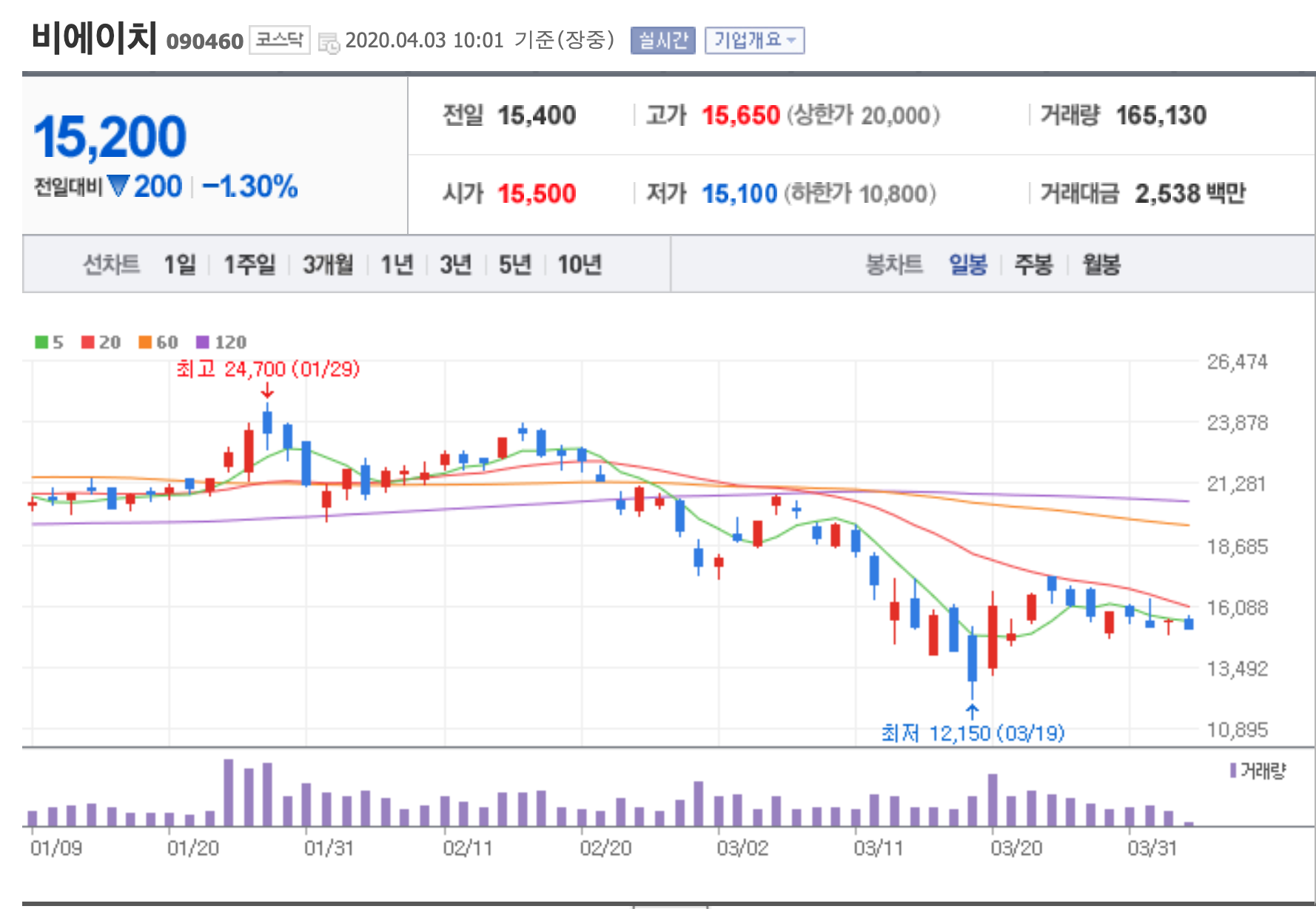Viewport: 1316px width, 909px height.
Task: Click the current price 15,200
Action: (x=110, y=137)
